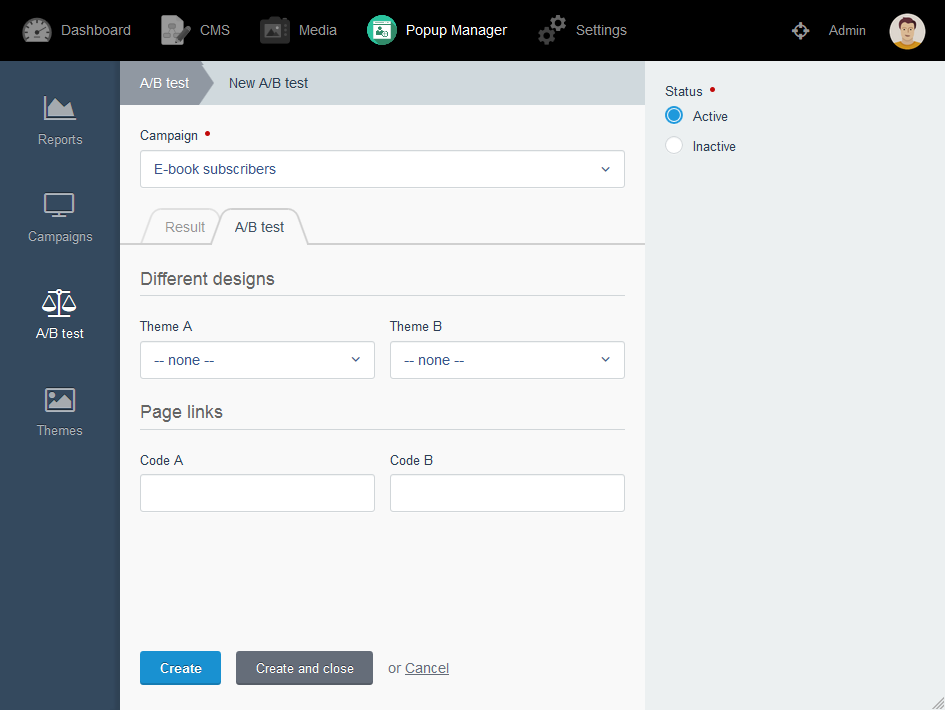Viewport: 945px width, 710px height.
Task: Click the Admin label in top bar
Action: [x=847, y=30]
